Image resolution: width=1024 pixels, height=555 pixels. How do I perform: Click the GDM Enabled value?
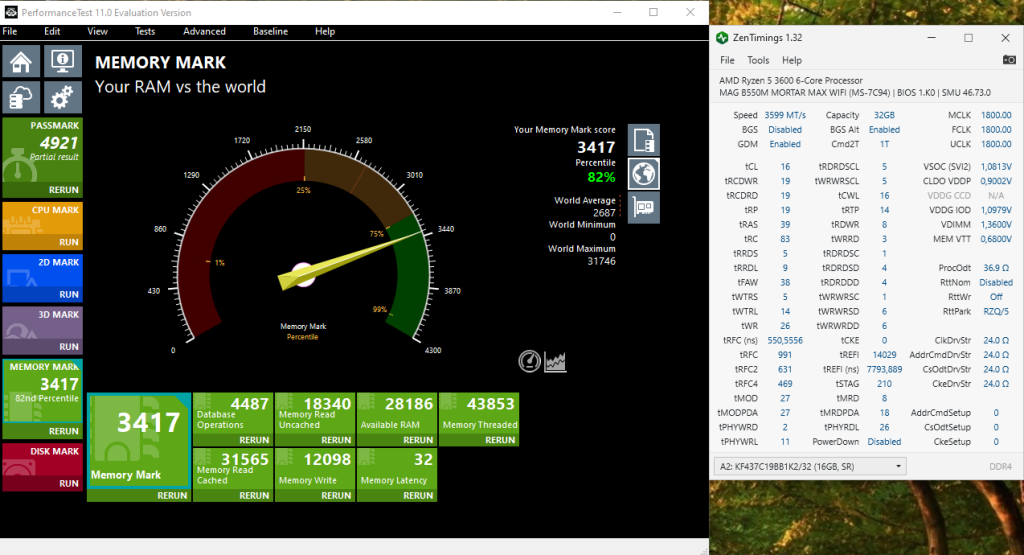point(785,144)
